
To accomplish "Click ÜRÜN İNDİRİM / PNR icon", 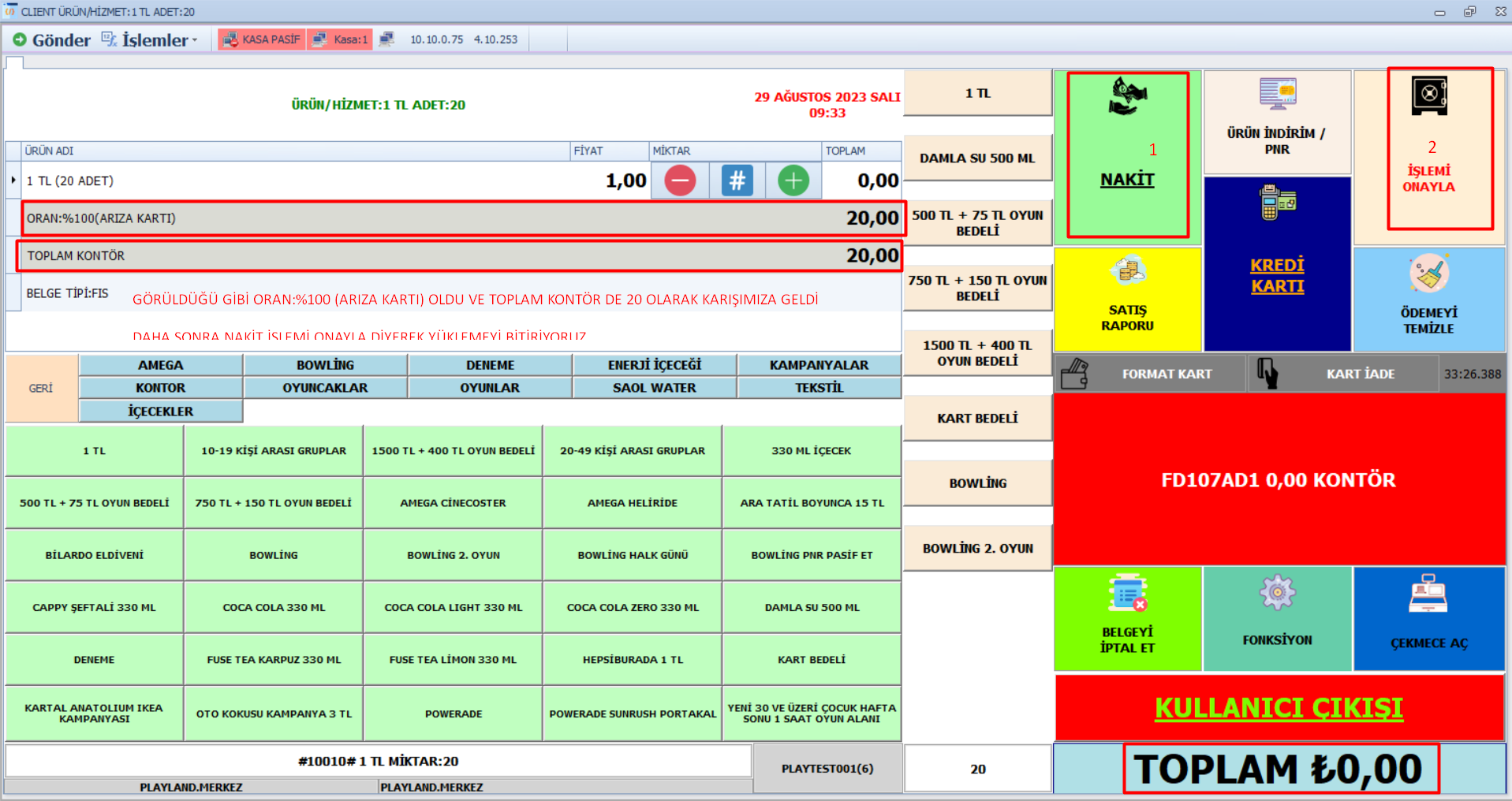I will click(1277, 95).
